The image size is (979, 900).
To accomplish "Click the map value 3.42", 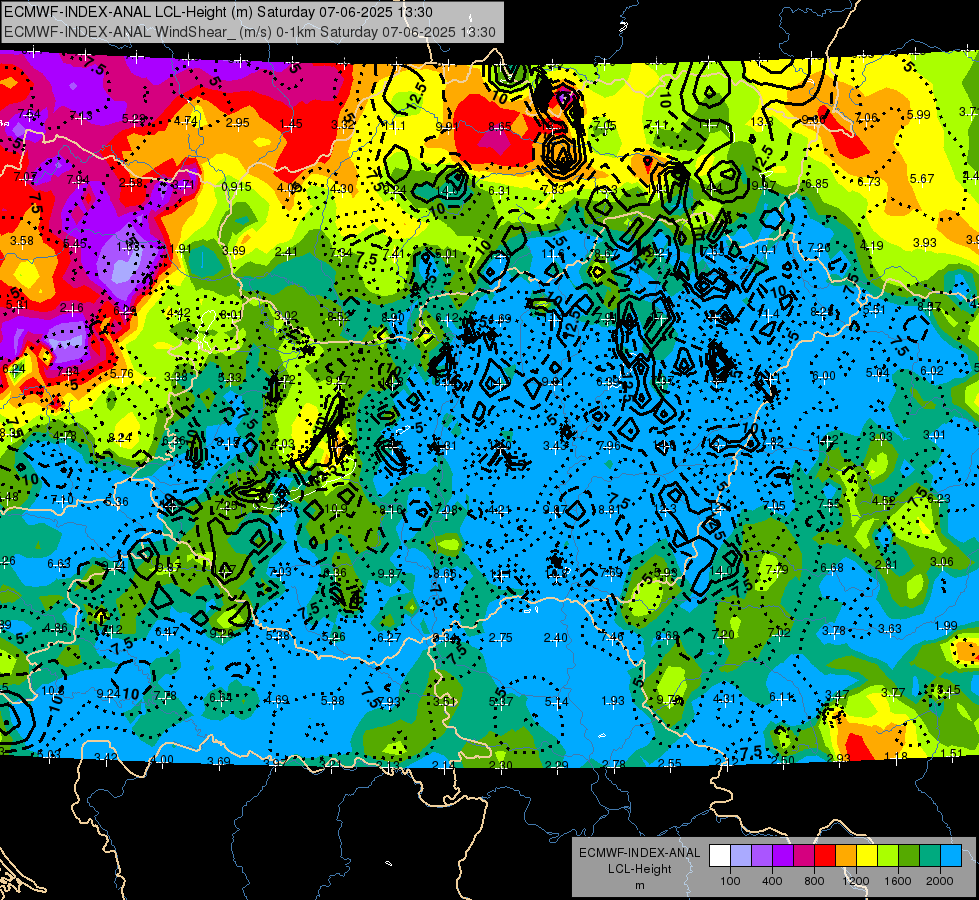I will [105, 758].
